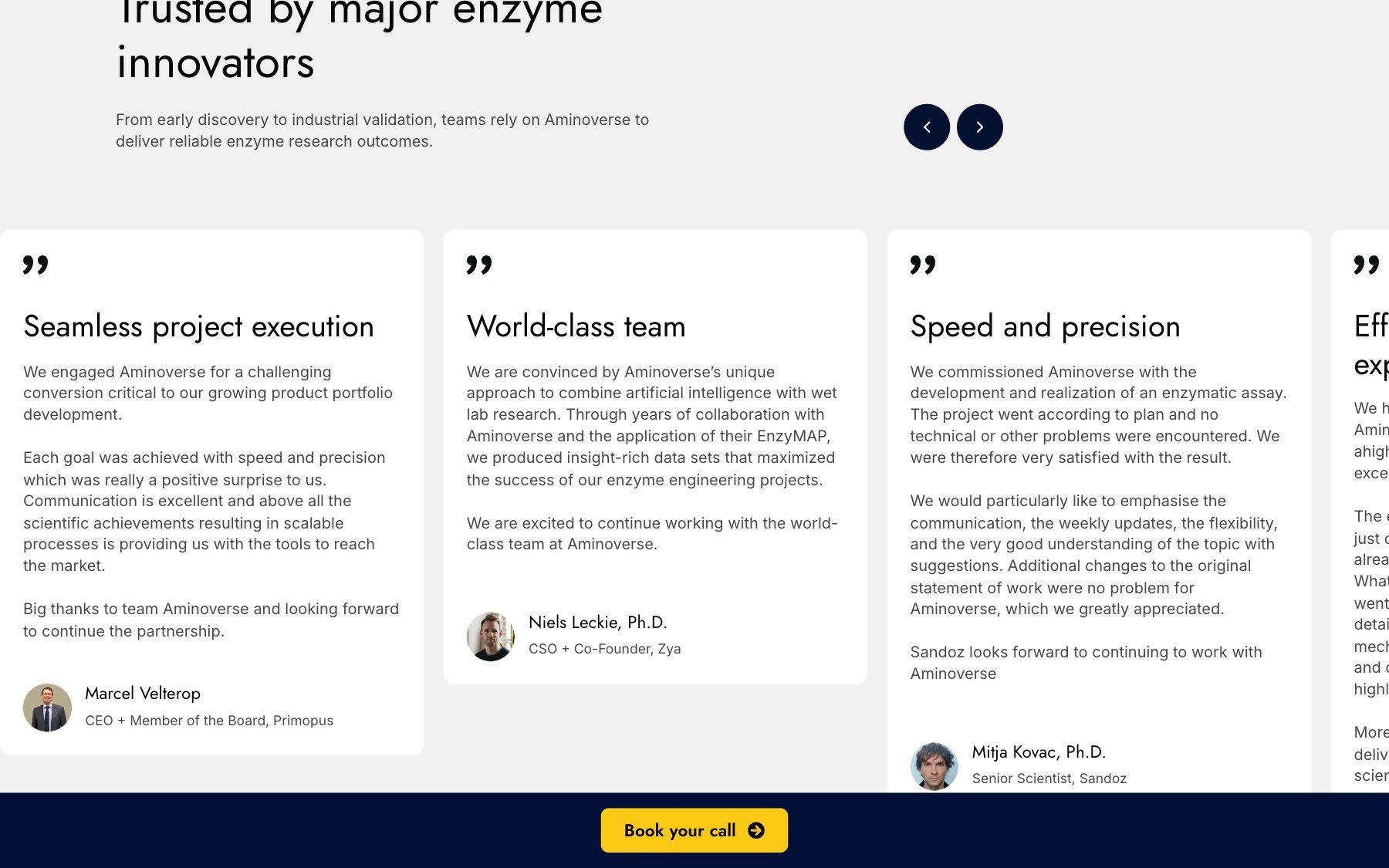Click the title "CSO + Co-Founder, Zya"

(605, 649)
